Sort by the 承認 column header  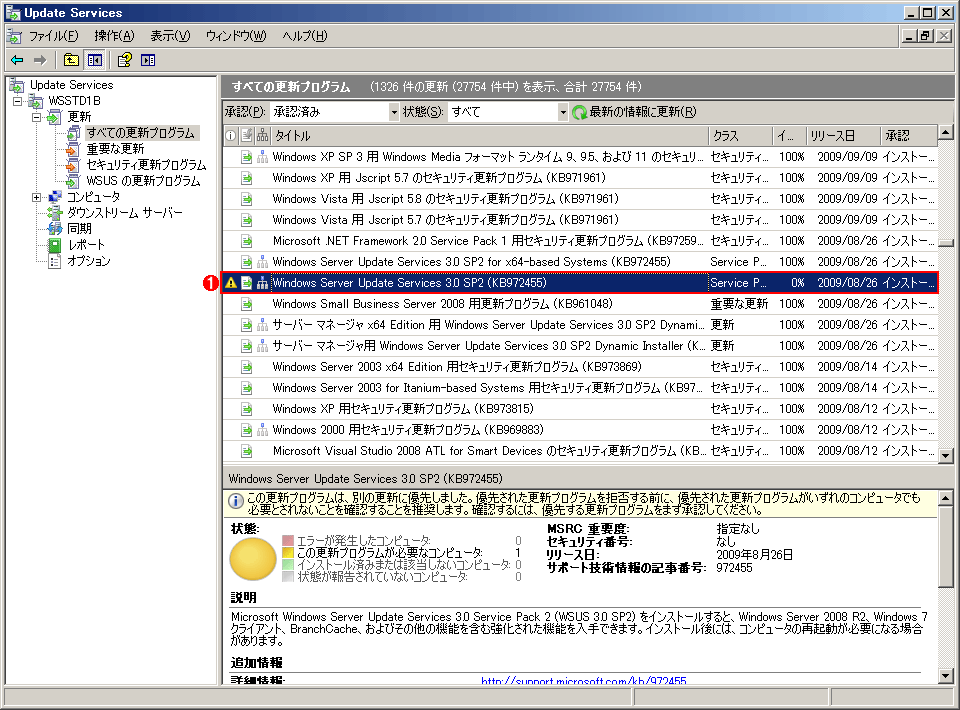pyautogui.click(x=909, y=135)
